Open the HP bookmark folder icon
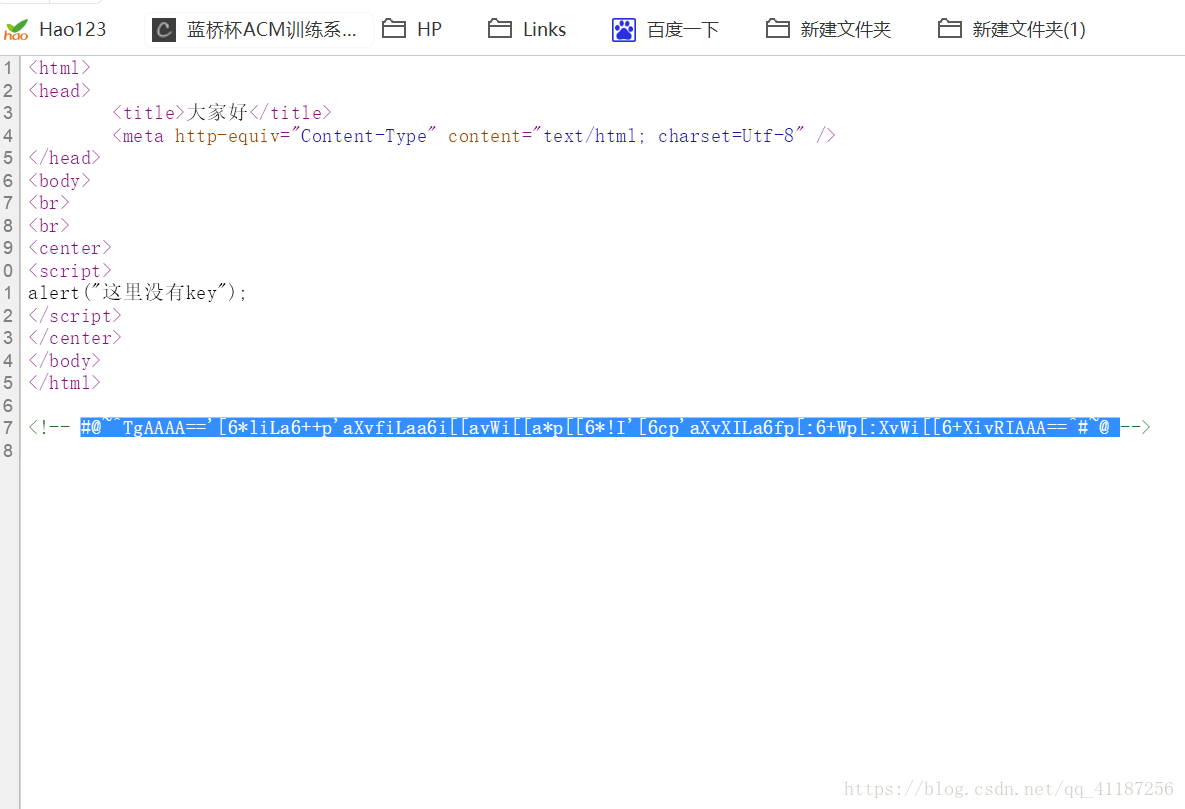The width and height of the screenshot is (1185, 809). pyautogui.click(x=394, y=29)
